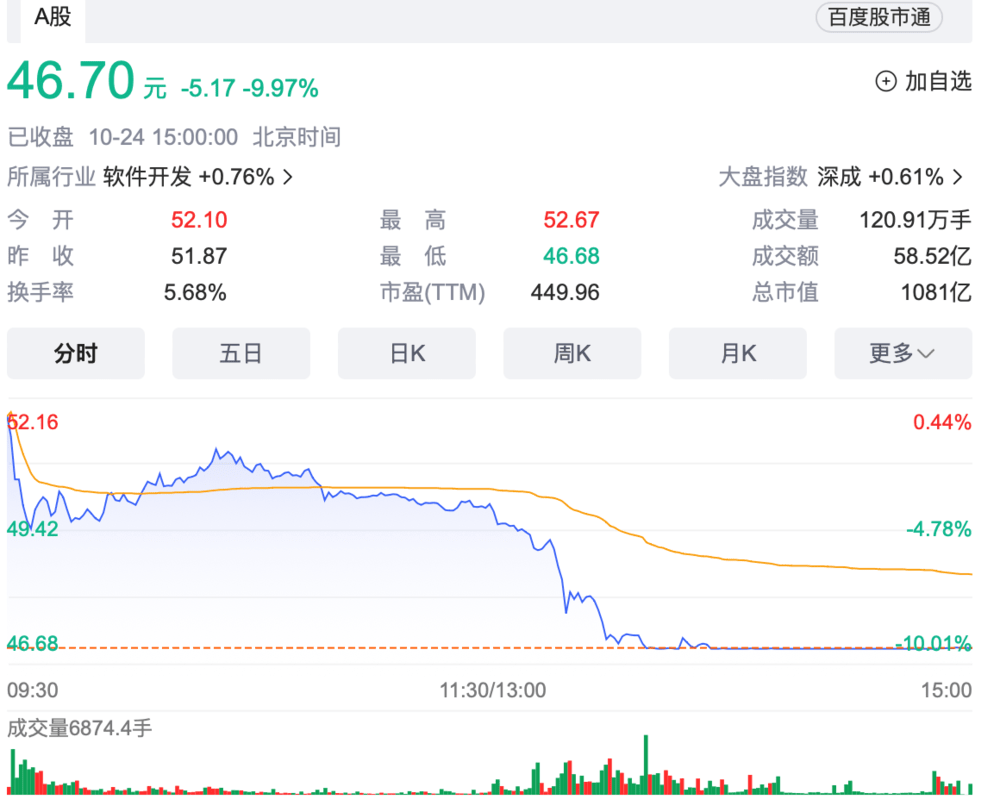Switch to the 五日 chart tab
This screenshot has height=812, width=1000.
pos(241,353)
